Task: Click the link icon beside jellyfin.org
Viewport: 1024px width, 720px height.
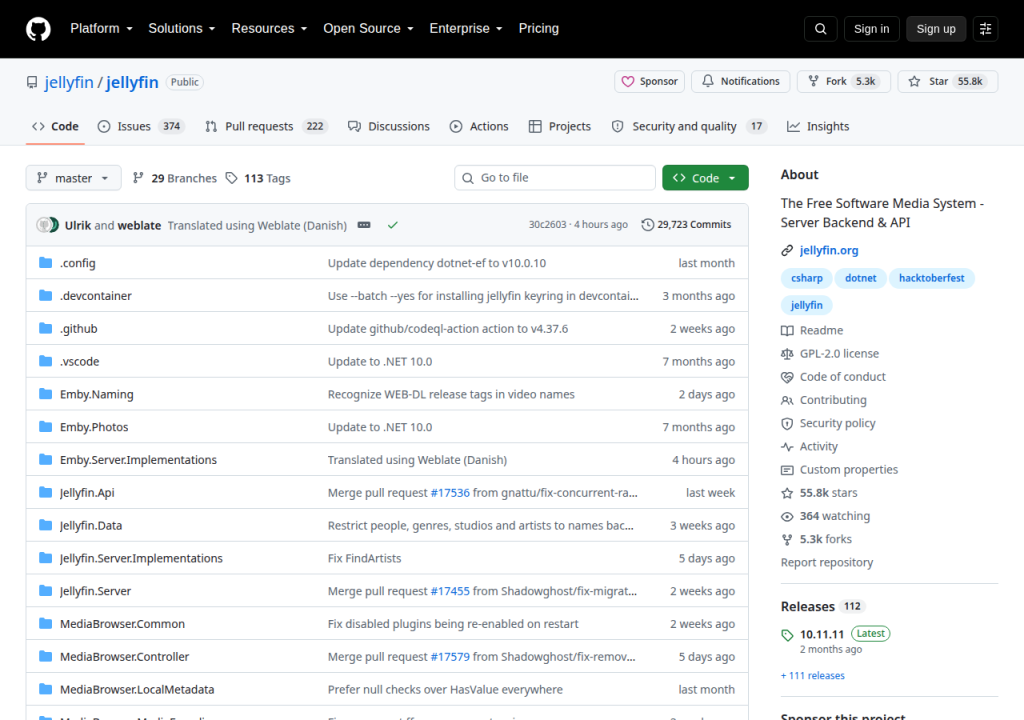Action: (787, 250)
